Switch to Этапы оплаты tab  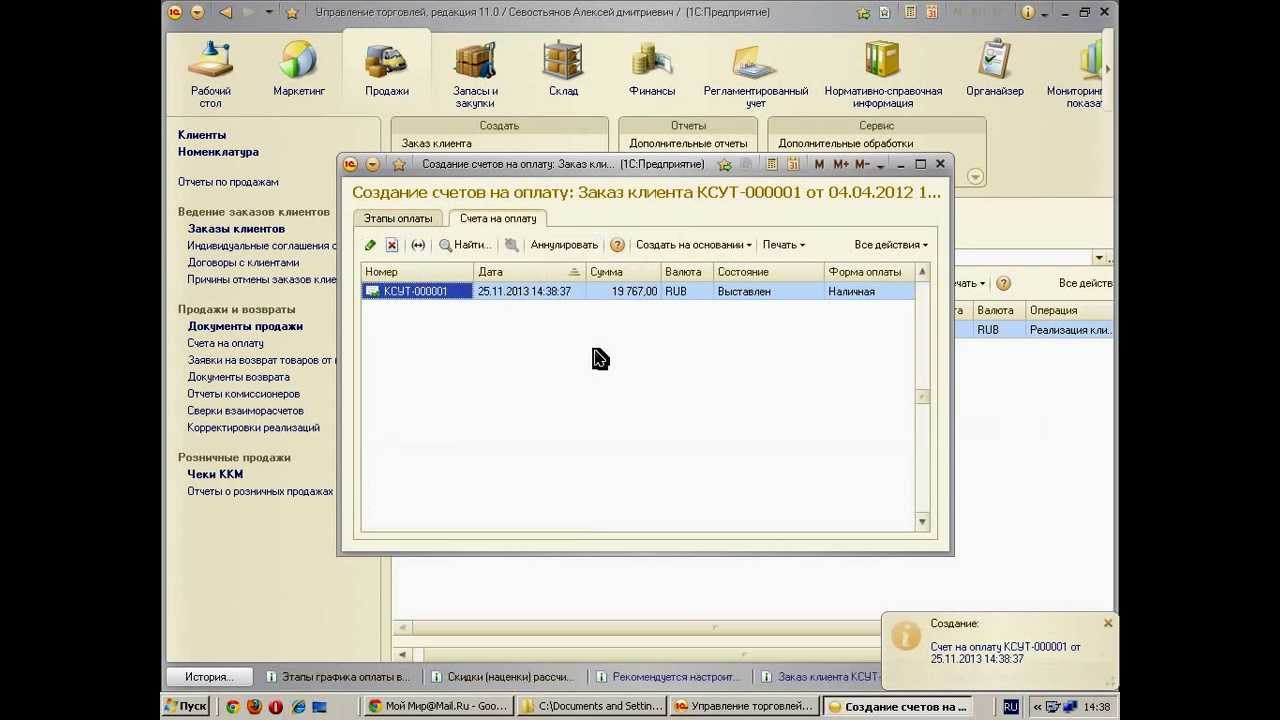[x=398, y=218]
